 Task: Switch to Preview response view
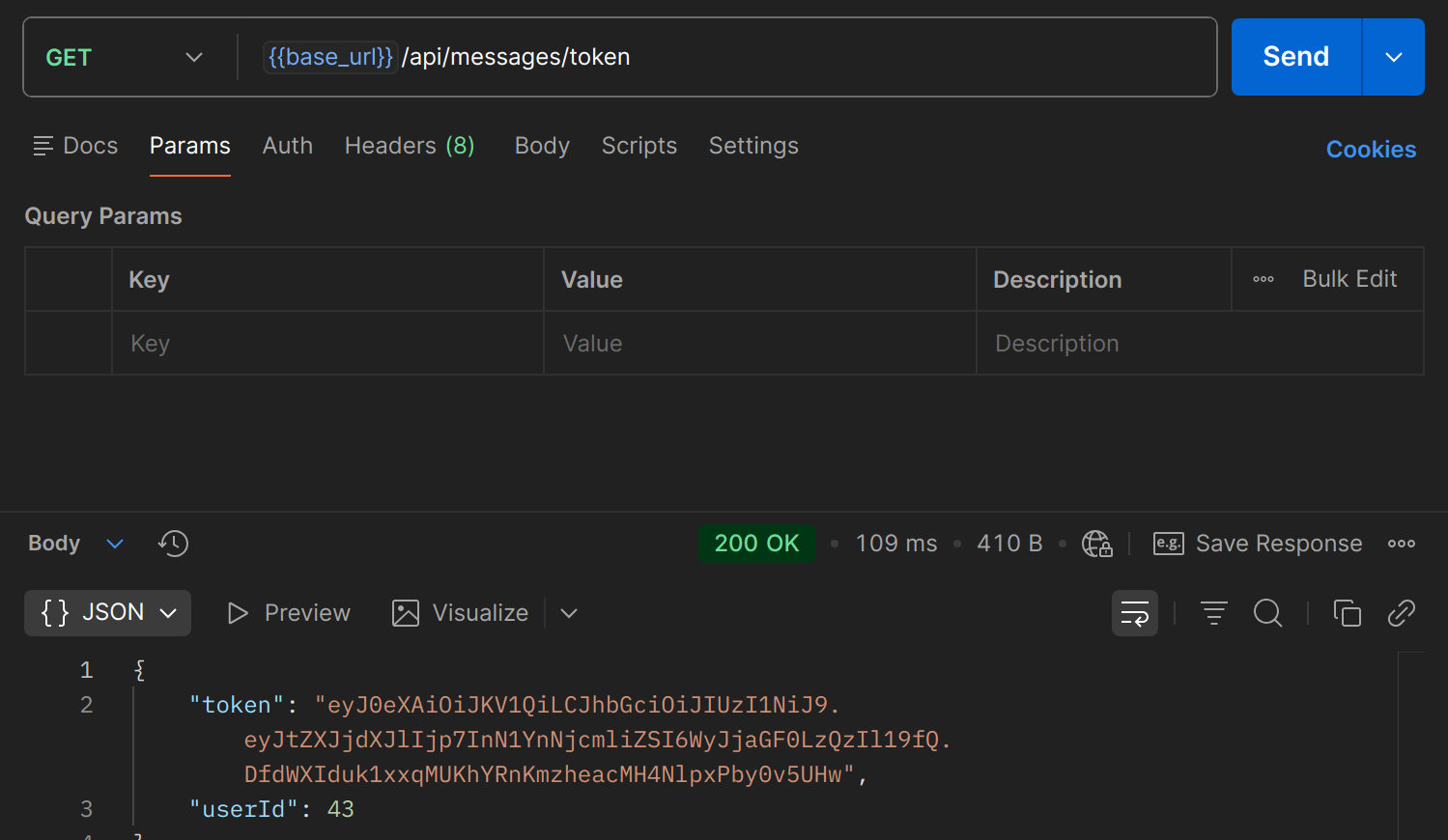[289, 613]
